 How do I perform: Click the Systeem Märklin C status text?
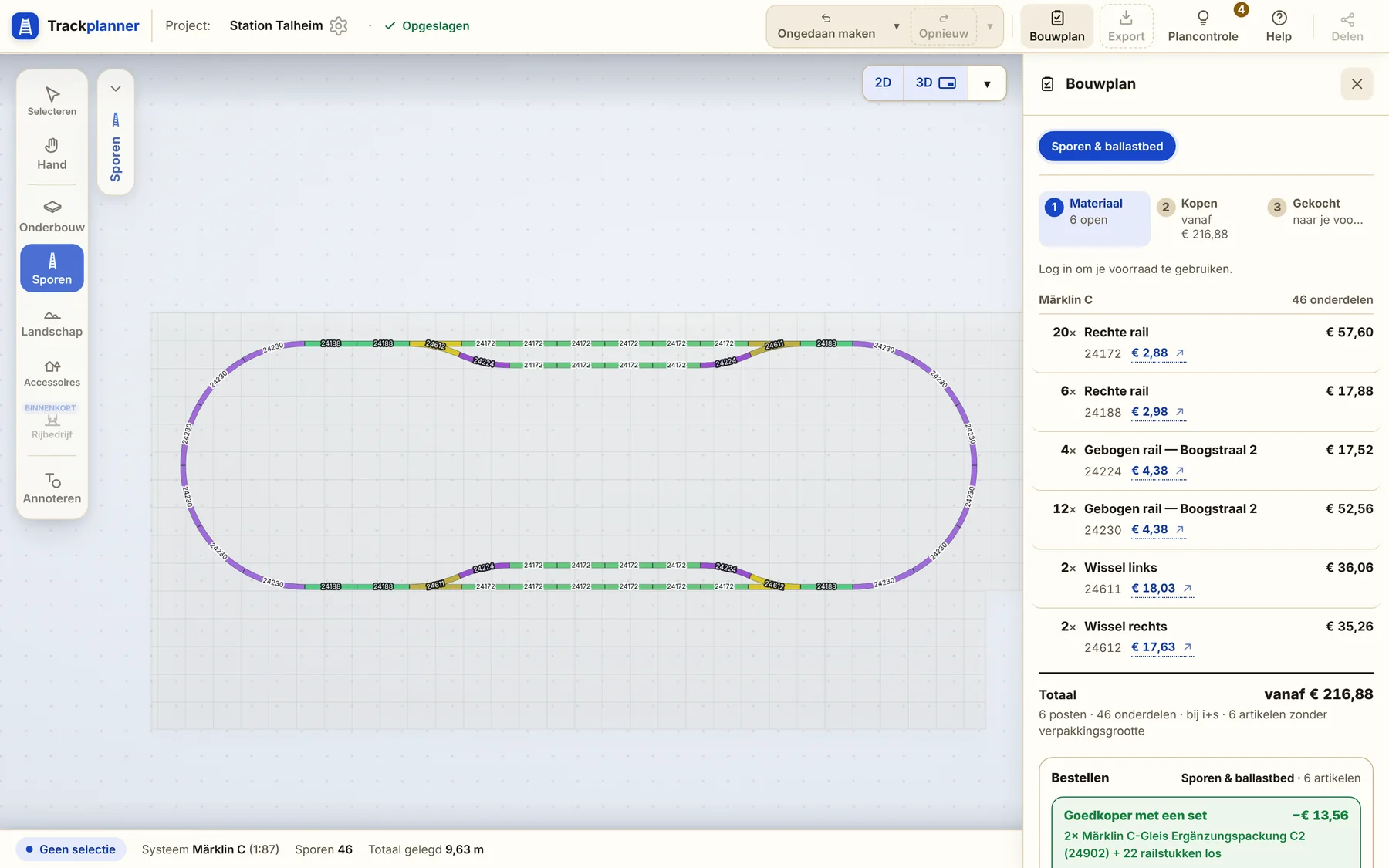coord(210,849)
